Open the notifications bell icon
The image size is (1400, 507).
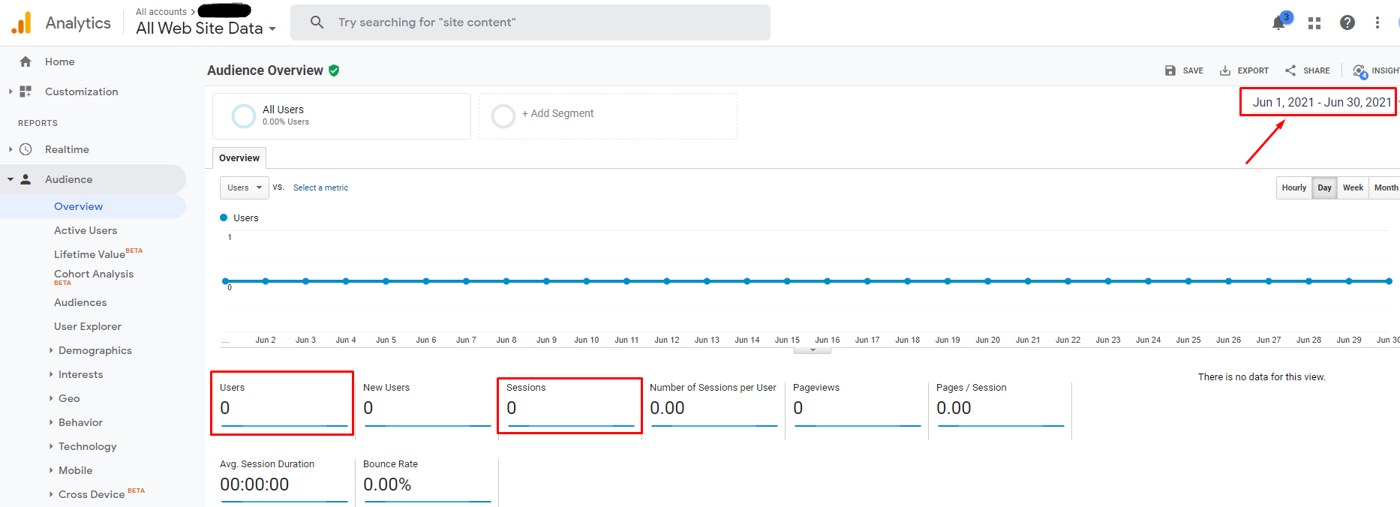[1279, 22]
